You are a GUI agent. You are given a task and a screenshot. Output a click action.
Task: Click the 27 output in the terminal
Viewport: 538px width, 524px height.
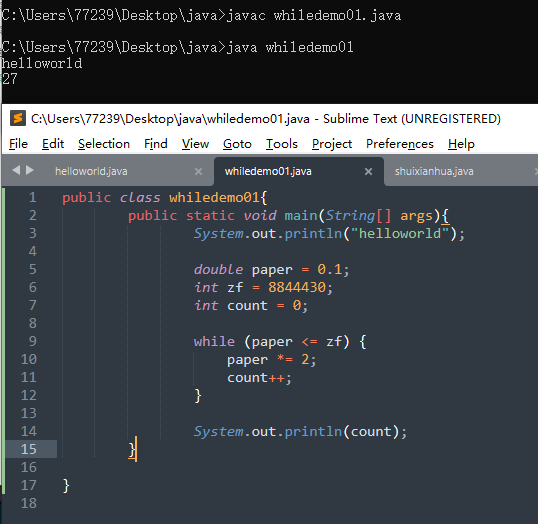pos(10,79)
